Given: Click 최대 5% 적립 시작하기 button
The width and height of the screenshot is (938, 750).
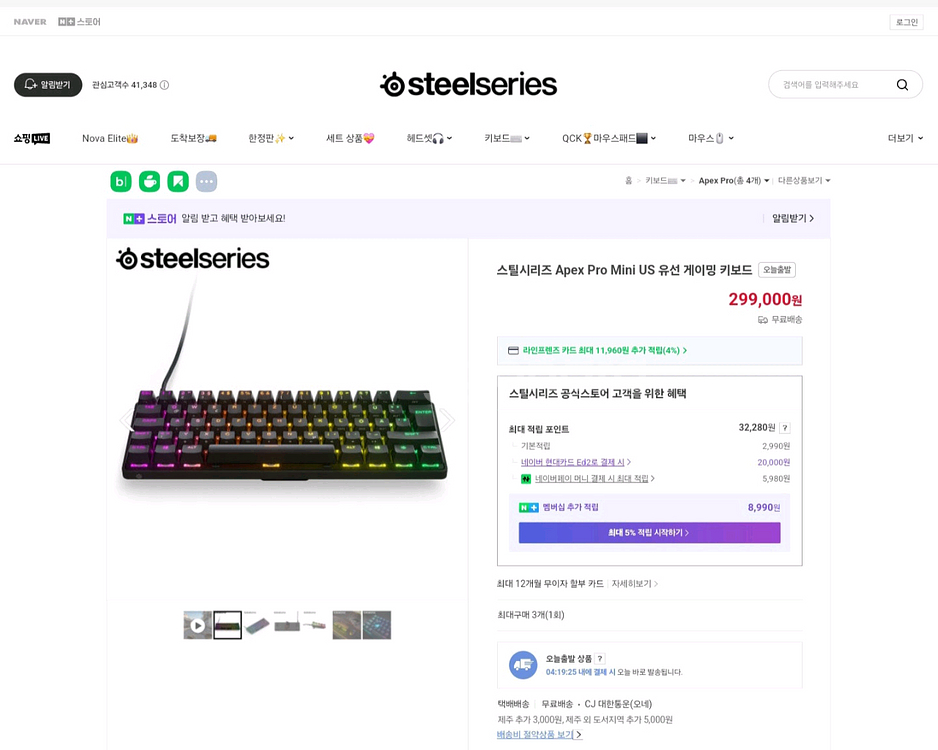Looking at the screenshot, I should tap(649, 533).
